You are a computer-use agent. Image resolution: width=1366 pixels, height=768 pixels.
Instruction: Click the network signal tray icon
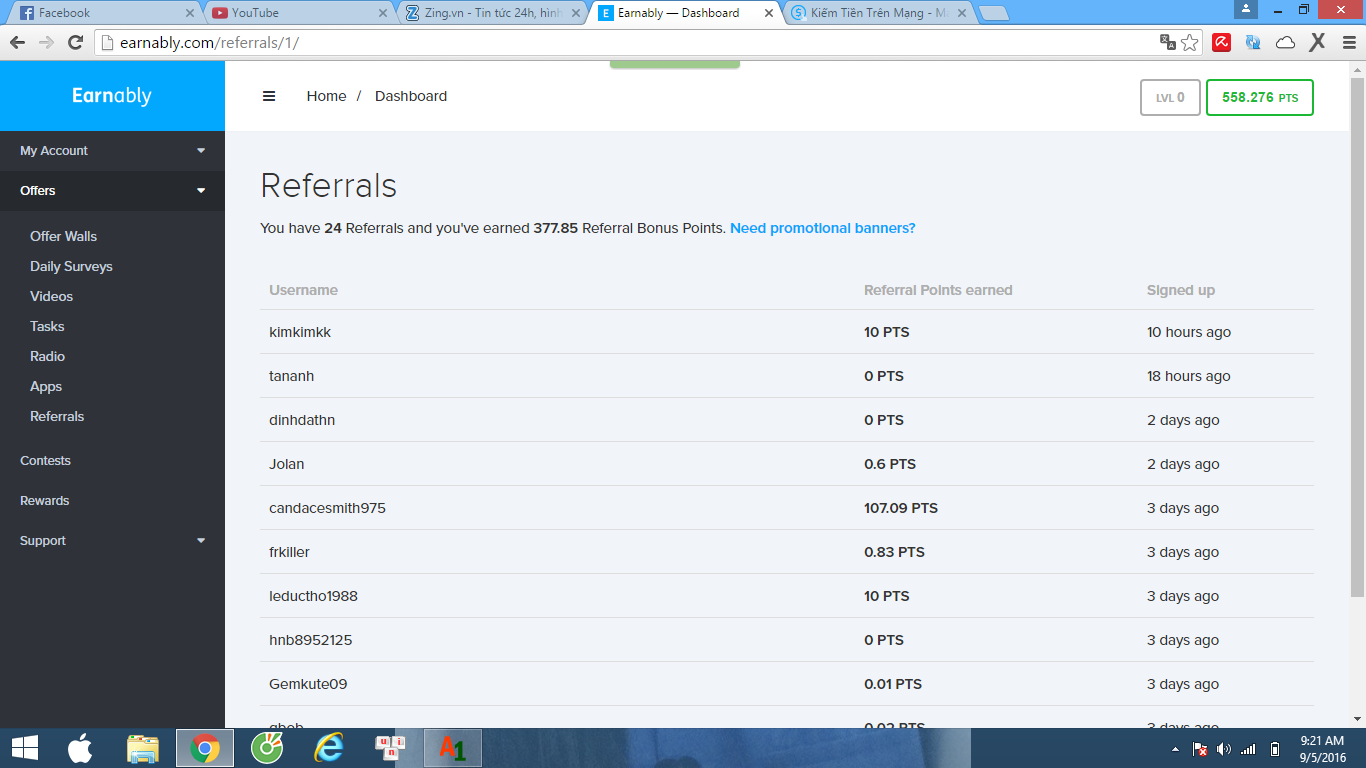tap(1248, 749)
